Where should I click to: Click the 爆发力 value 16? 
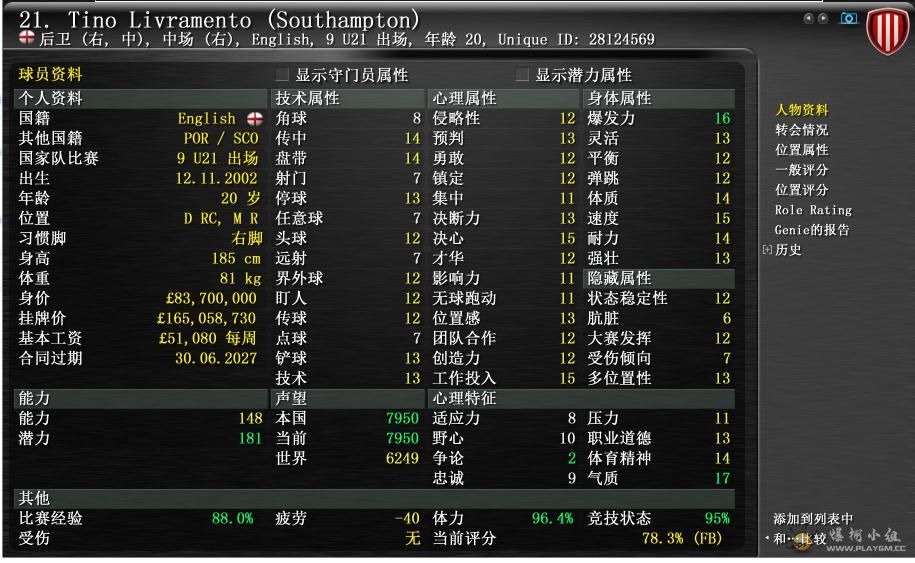722,118
